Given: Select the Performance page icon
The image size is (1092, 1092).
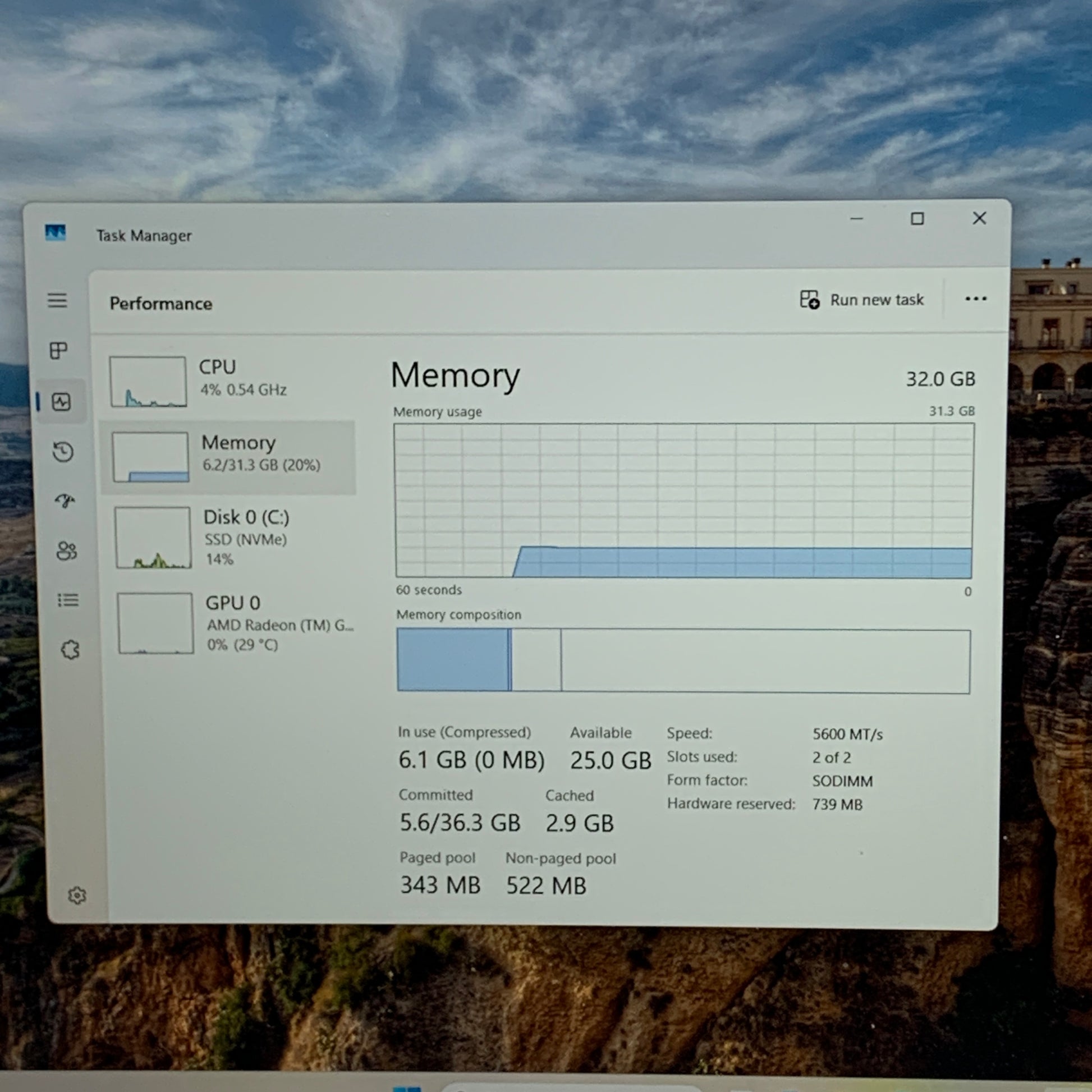Looking at the screenshot, I should 61,402.
